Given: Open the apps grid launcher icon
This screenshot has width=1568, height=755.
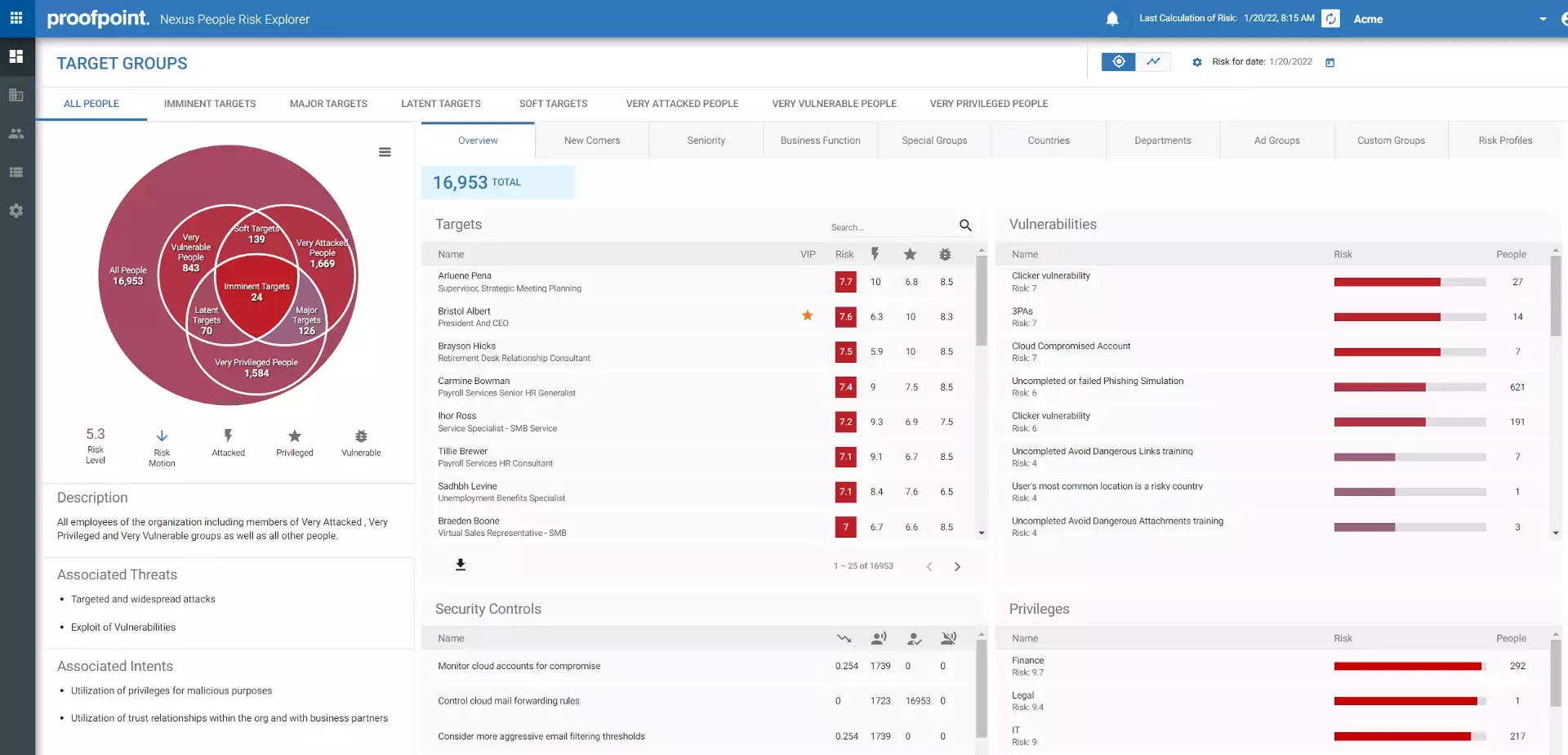Looking at the screenshot, I should coord(16,18).
